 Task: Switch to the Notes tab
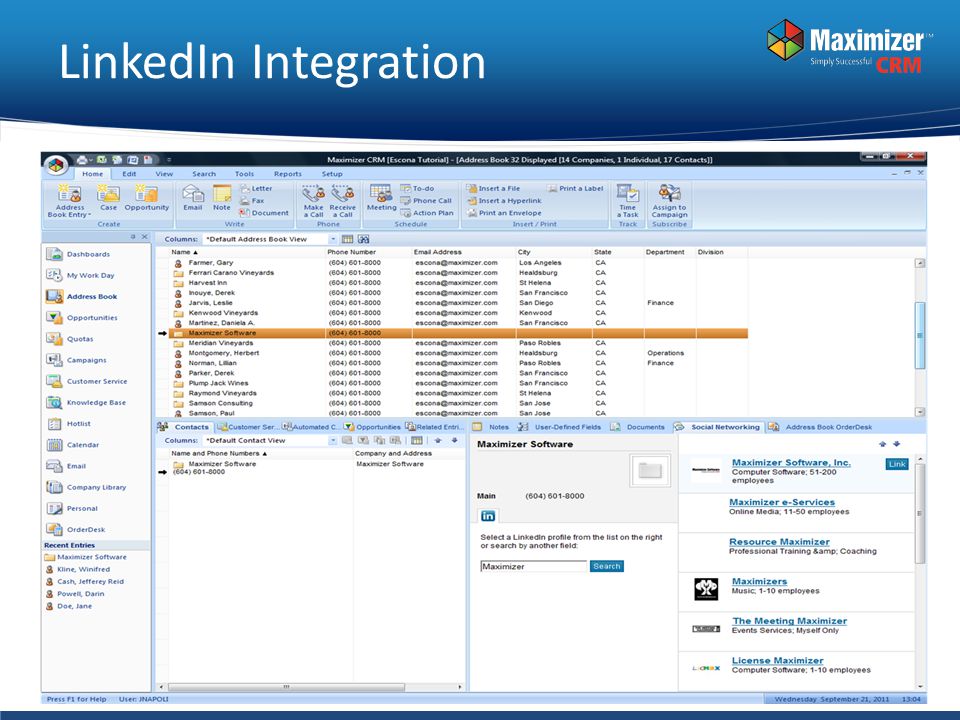pyautogui.click(x=492, y=427)
